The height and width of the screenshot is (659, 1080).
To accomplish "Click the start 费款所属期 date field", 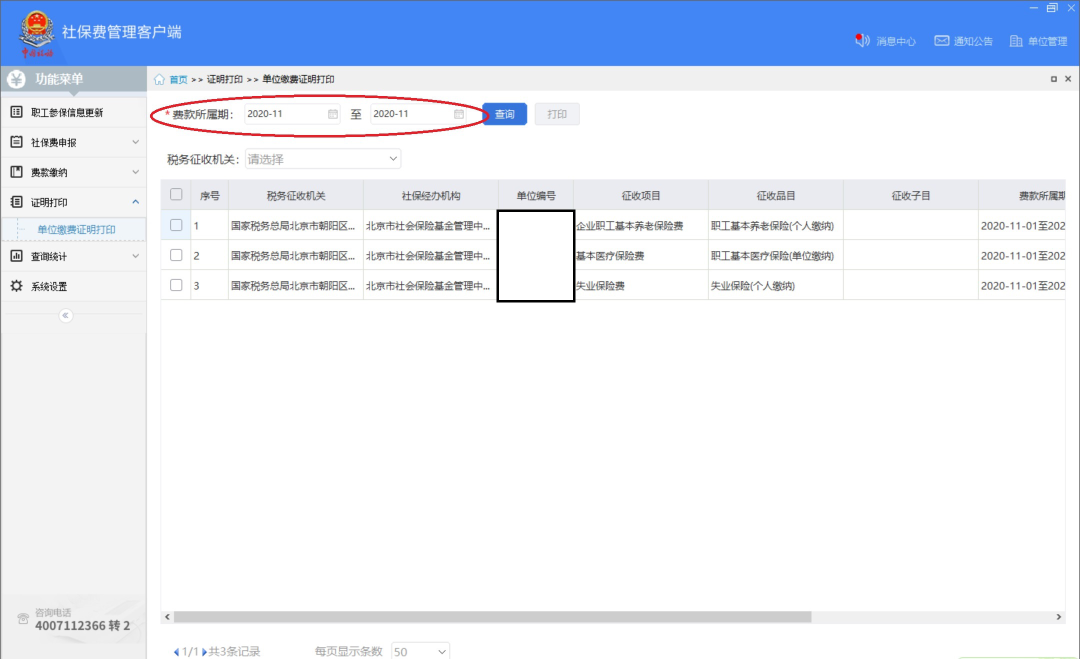I will (284, 114).
